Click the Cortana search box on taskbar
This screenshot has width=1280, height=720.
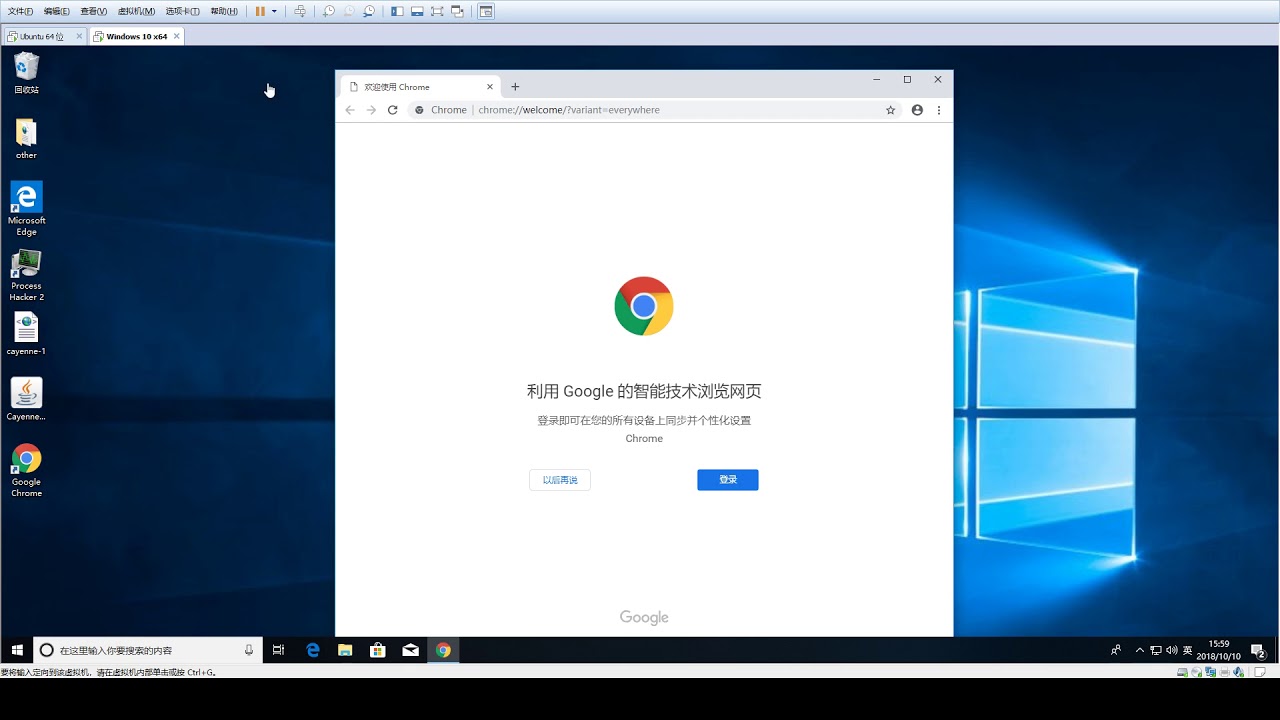pos(148,650)
